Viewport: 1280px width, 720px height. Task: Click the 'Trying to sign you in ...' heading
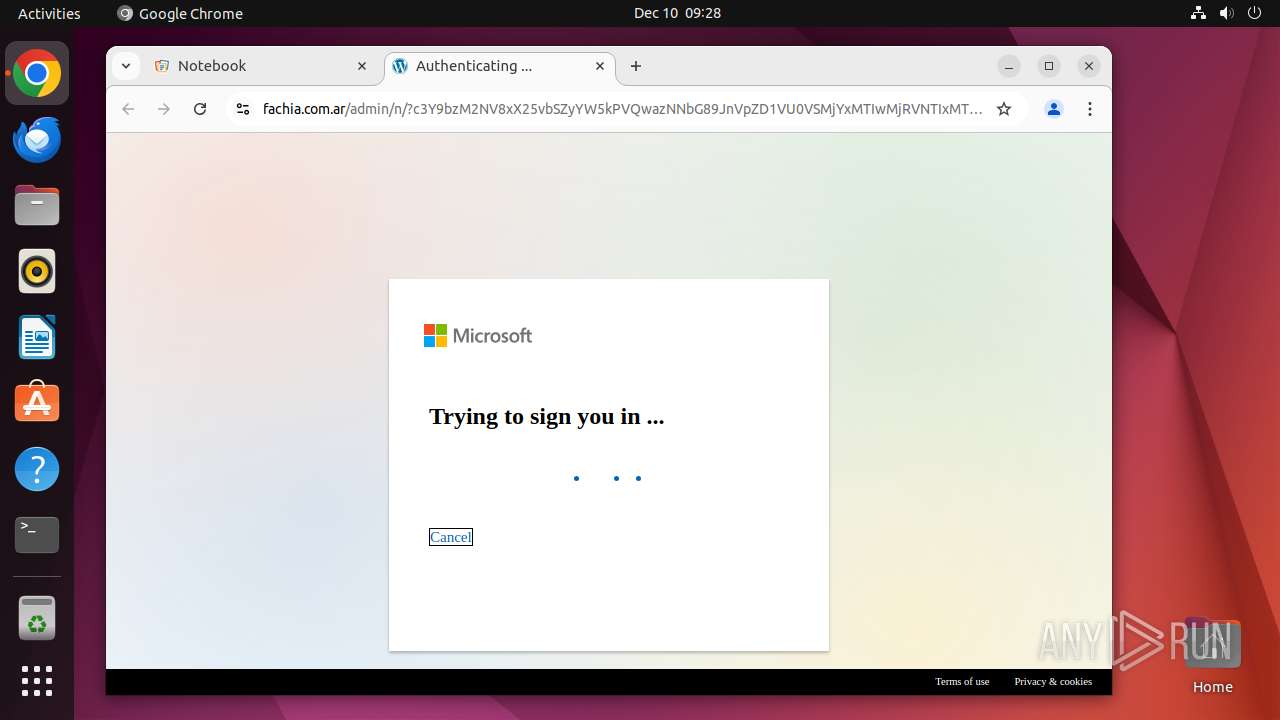coord(546,417)
